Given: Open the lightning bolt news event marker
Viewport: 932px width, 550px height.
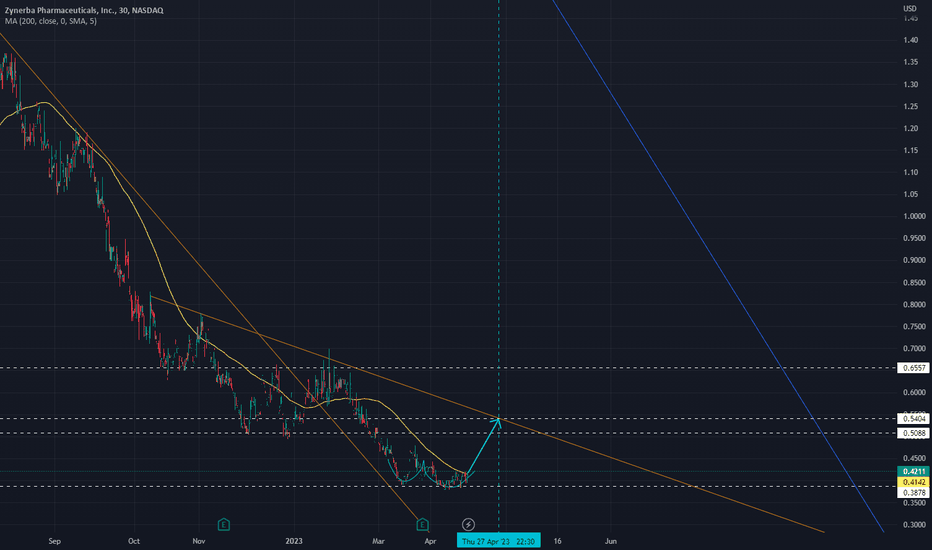Looking at the screenshot, I should pos(468,524).
